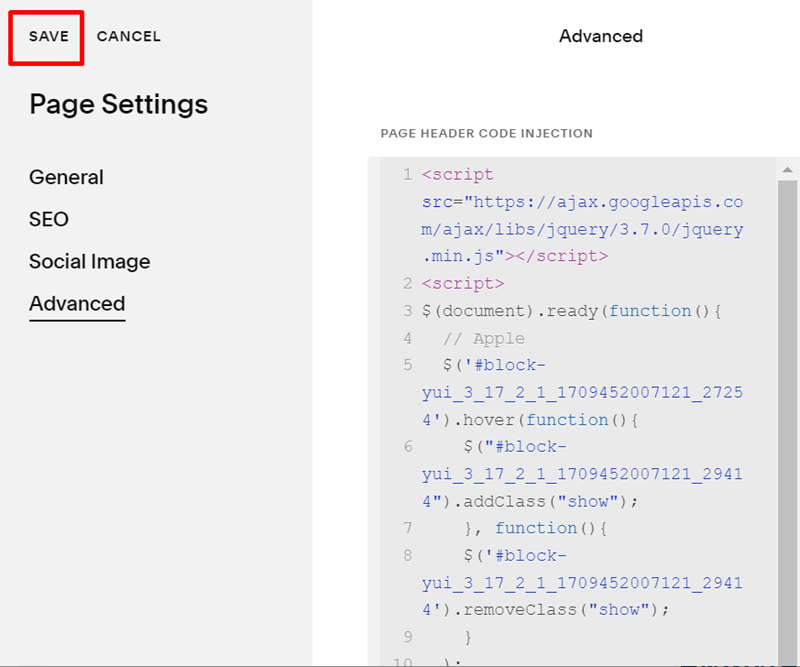Click the code editor scrollbar up arrow
Image resolution: width=800 pixels, height=667 pixels.
click(787, 170)
